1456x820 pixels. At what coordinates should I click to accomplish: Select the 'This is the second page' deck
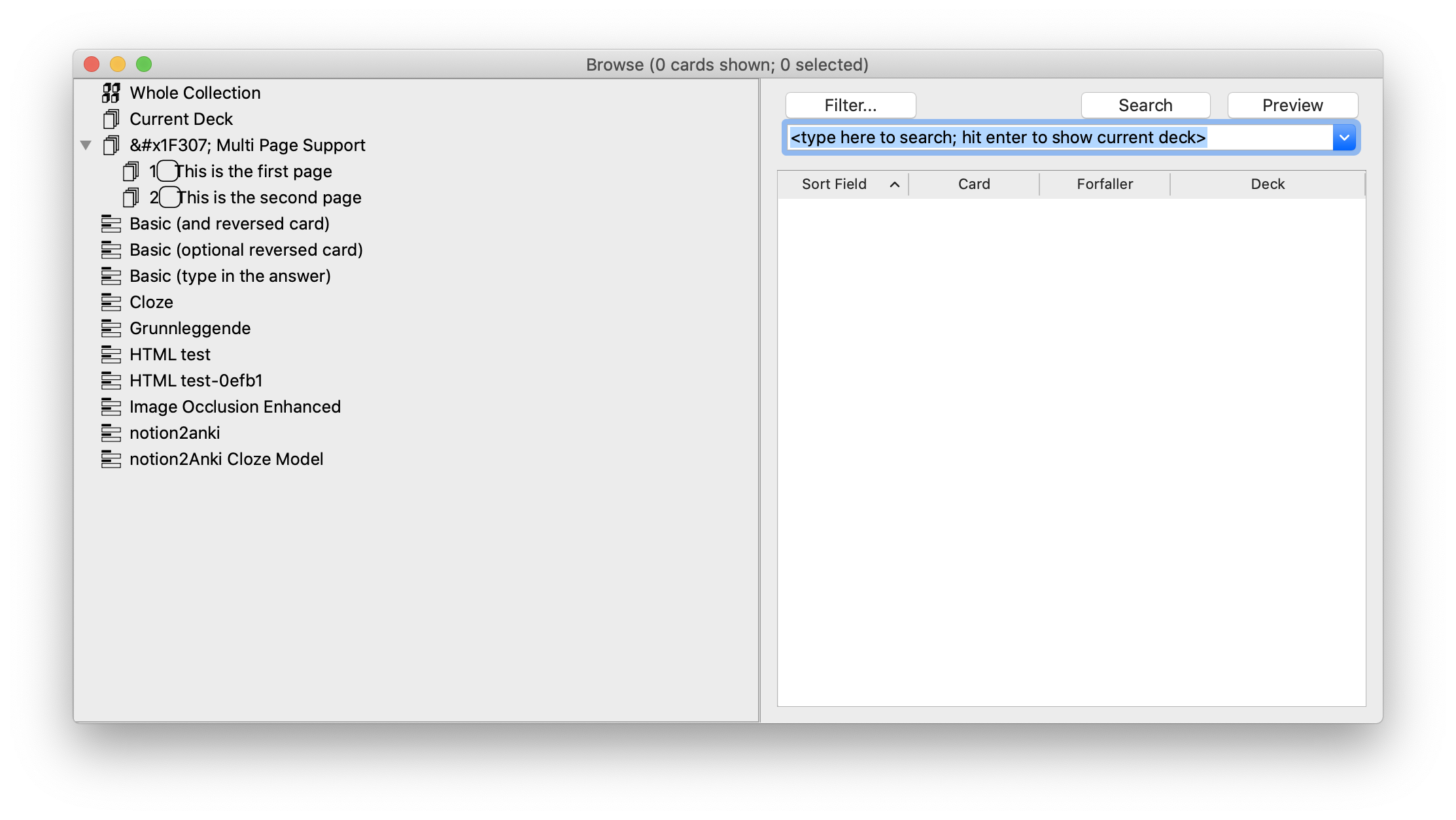[x=268, y=197]
